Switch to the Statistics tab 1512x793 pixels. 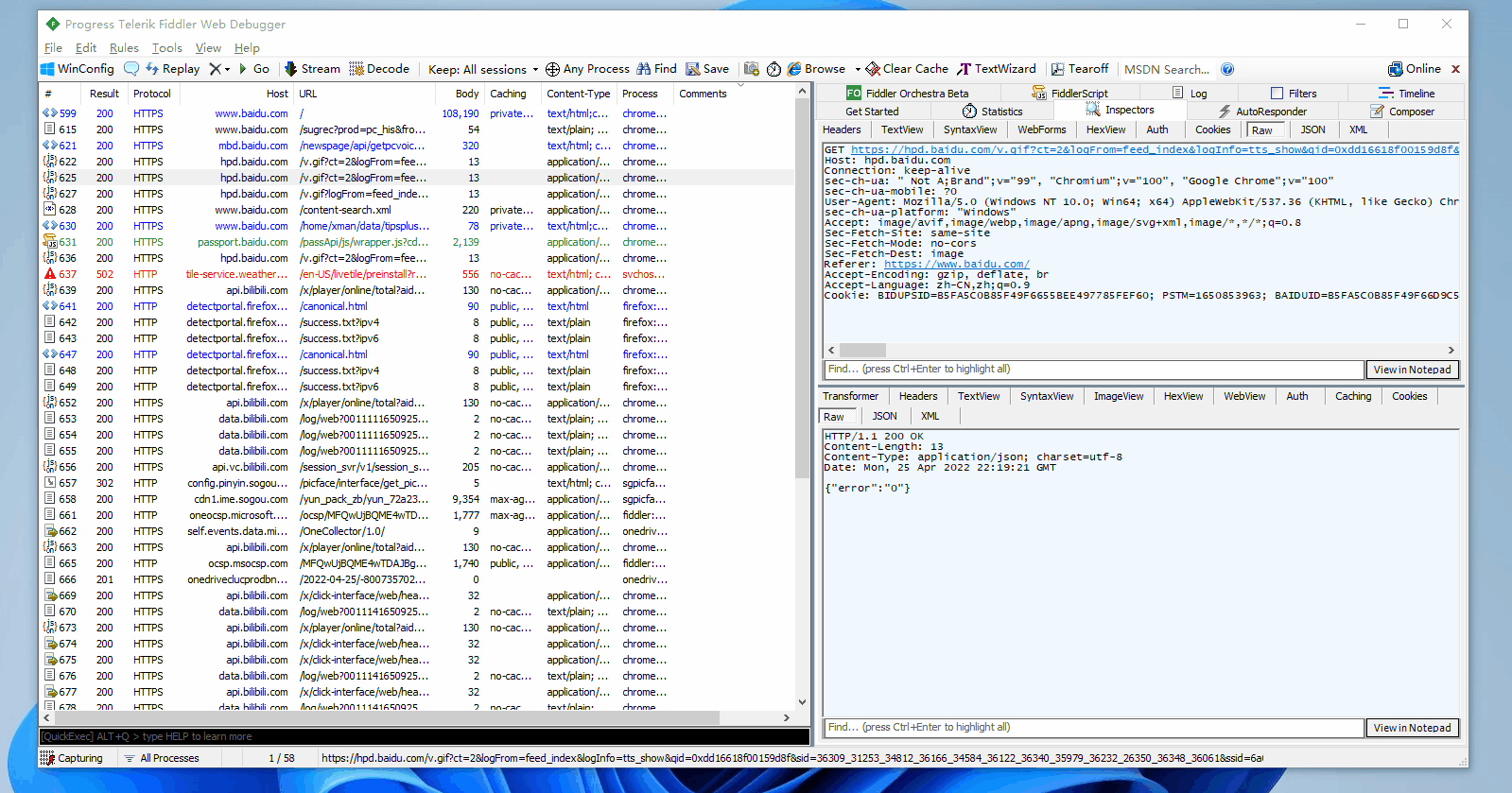coord(993,111)
